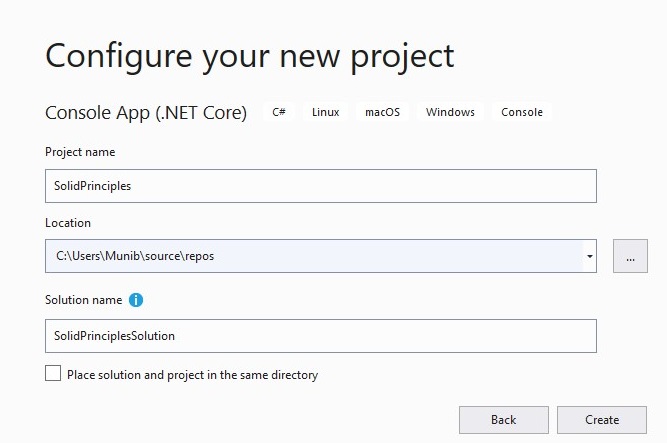Viewport: 667px width, 443px height.
Task: Click the Console project type tag
Action: point(522,112)
